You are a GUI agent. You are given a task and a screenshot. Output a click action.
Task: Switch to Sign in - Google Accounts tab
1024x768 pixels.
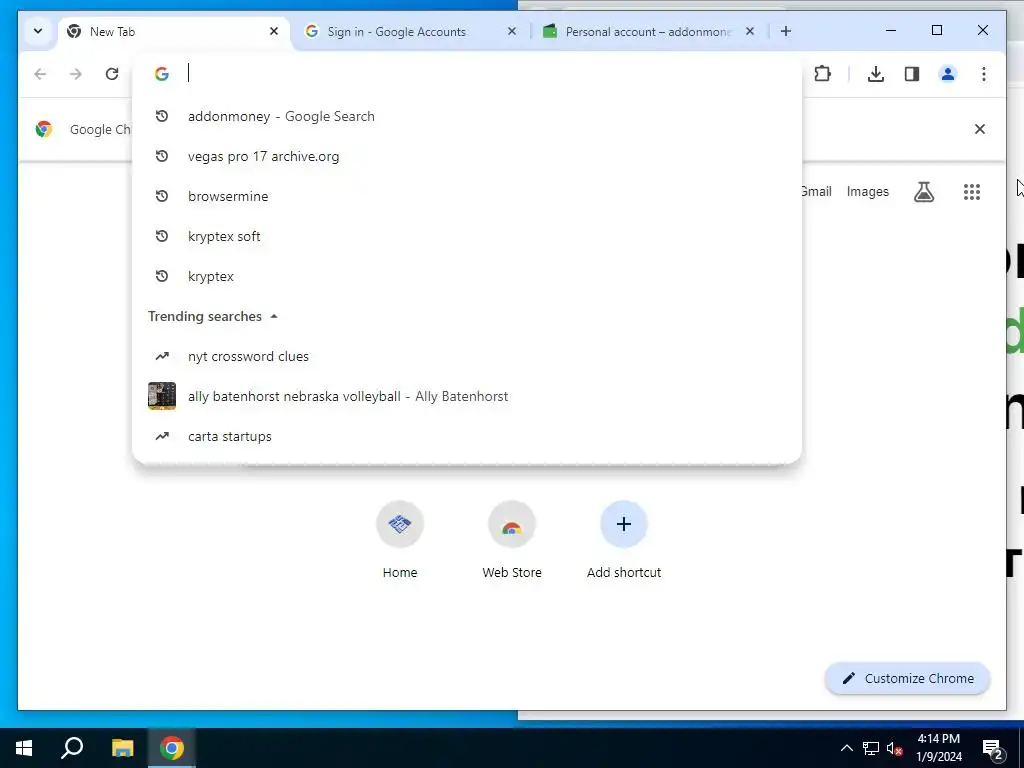pyautogui.click(x=412, y=31)
